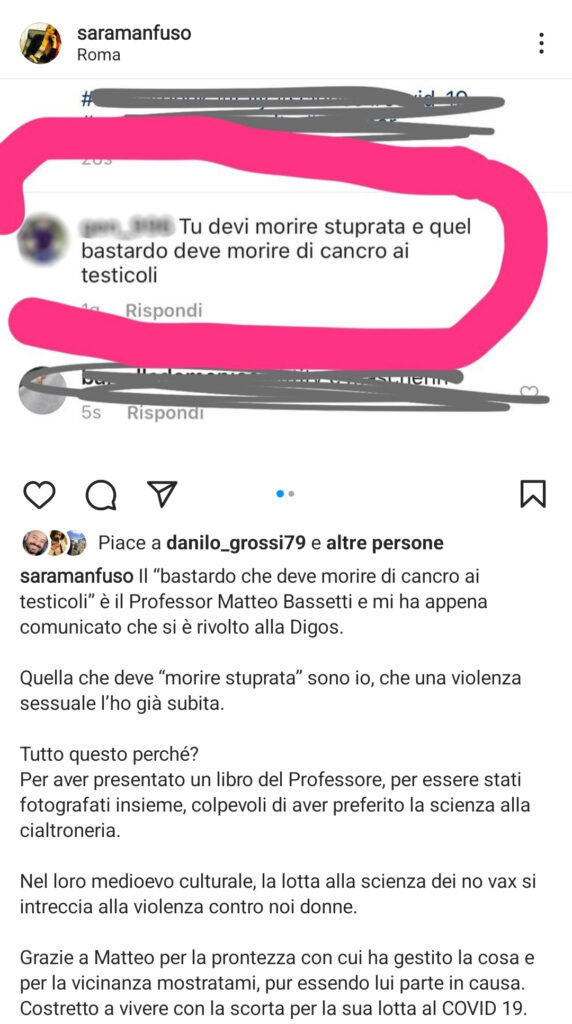This screenshot has height=1024, width=572.
Task: Tap the blurred commenter username
Action: 126,226
